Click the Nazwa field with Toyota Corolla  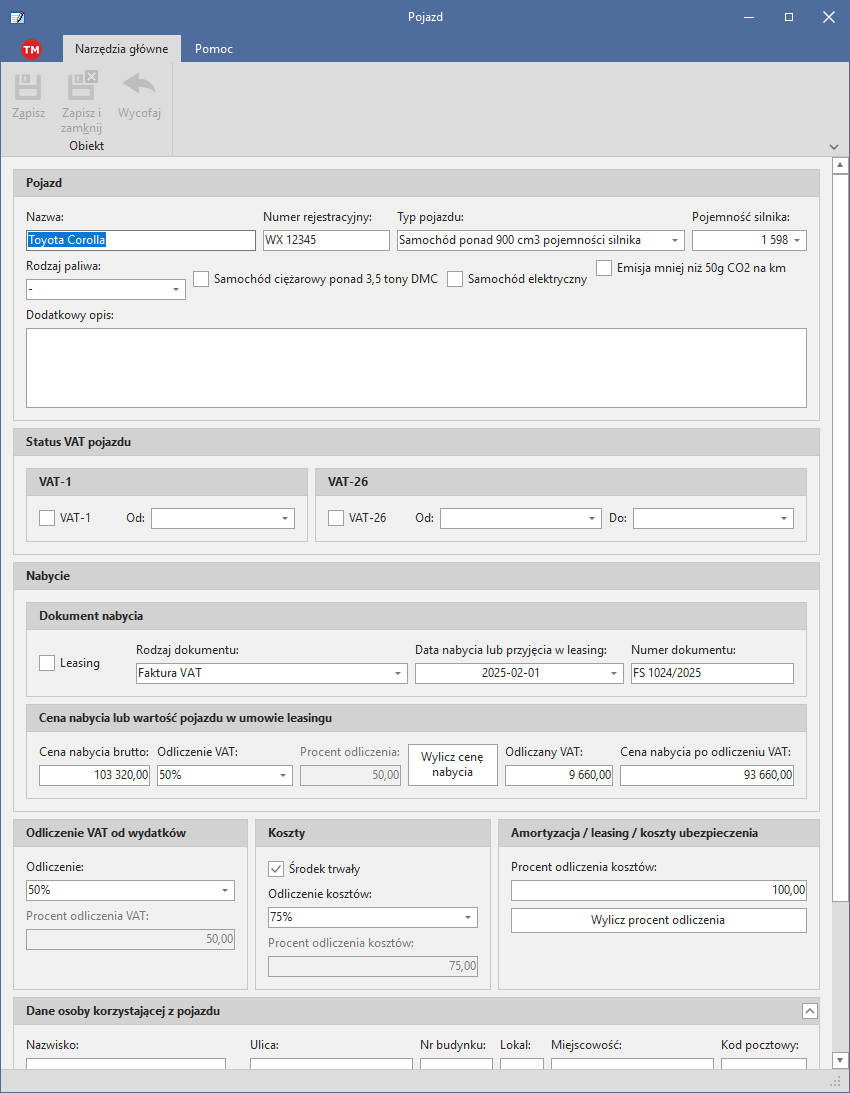(x=141, y=240)
